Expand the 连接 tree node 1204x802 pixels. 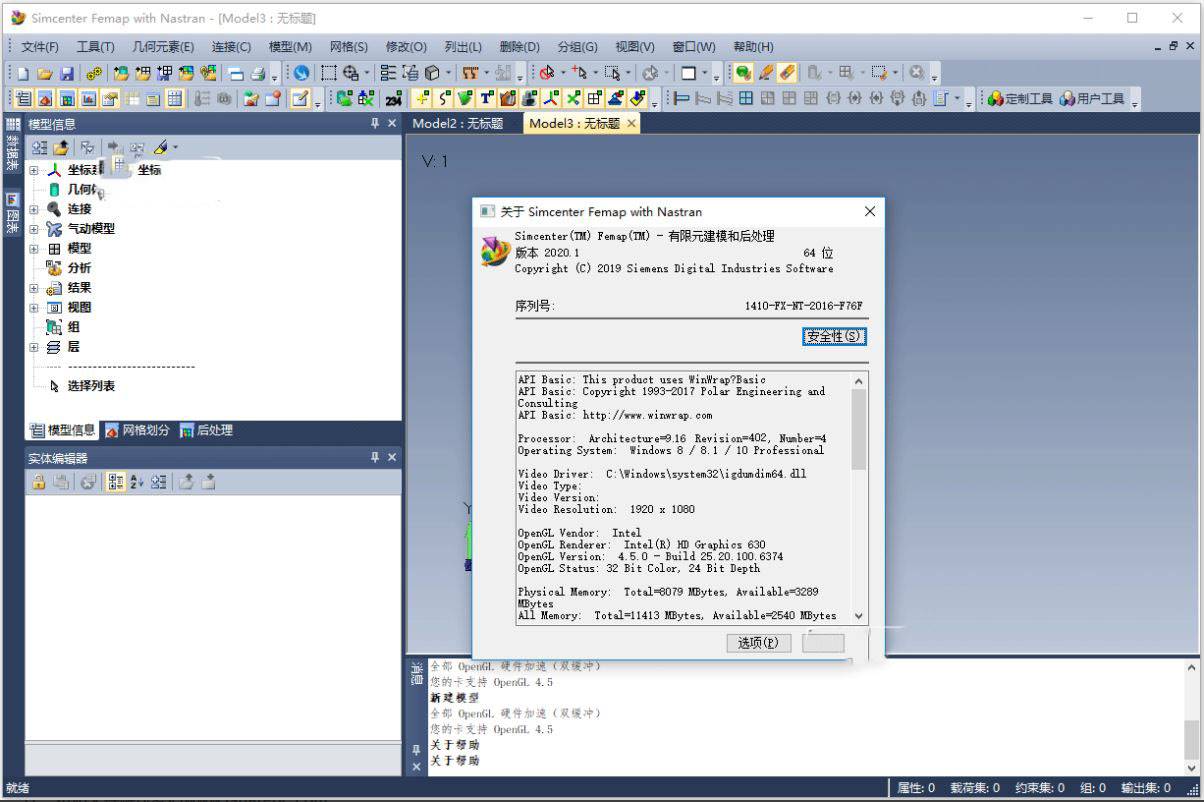34,209
